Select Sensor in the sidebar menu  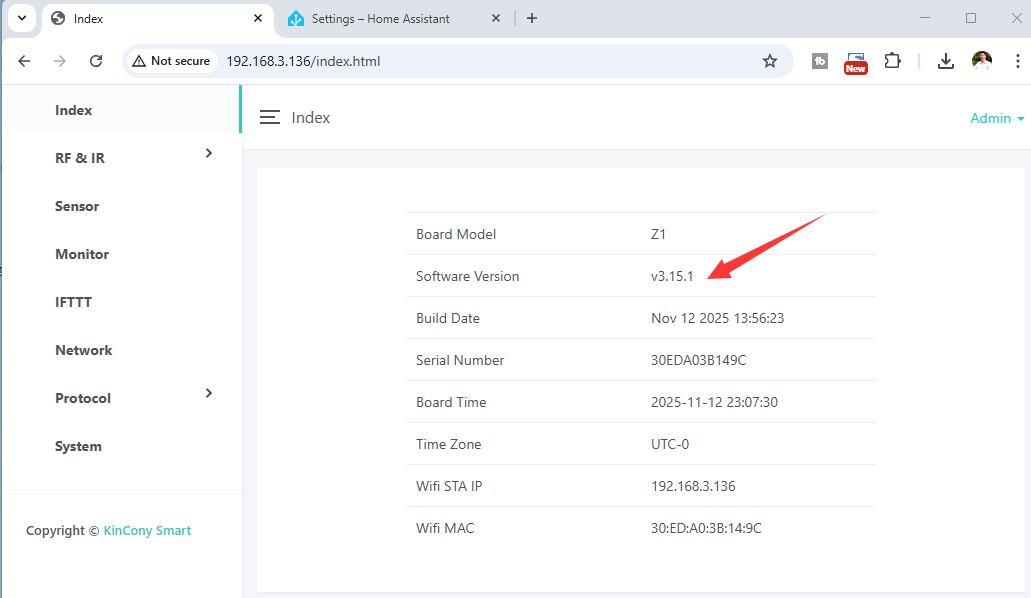pos(77,206)
